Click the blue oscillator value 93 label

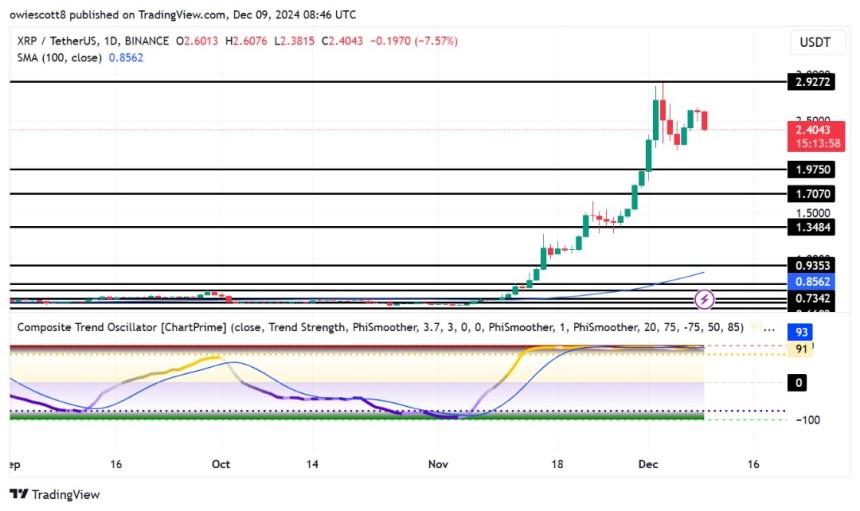801,332
